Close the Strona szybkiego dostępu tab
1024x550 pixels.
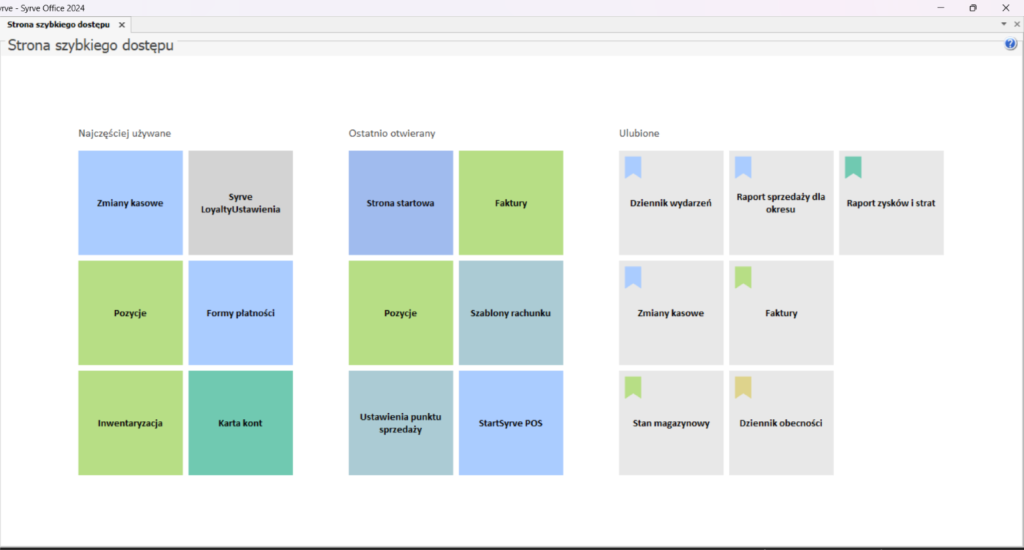121,24
